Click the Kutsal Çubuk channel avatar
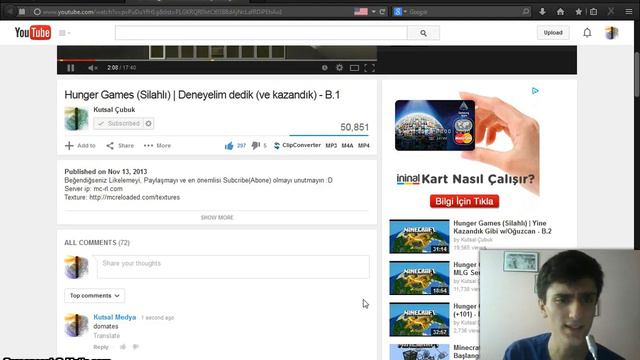Image resolution: width=640 pixels, height=360 pixels. pos(76,118)
